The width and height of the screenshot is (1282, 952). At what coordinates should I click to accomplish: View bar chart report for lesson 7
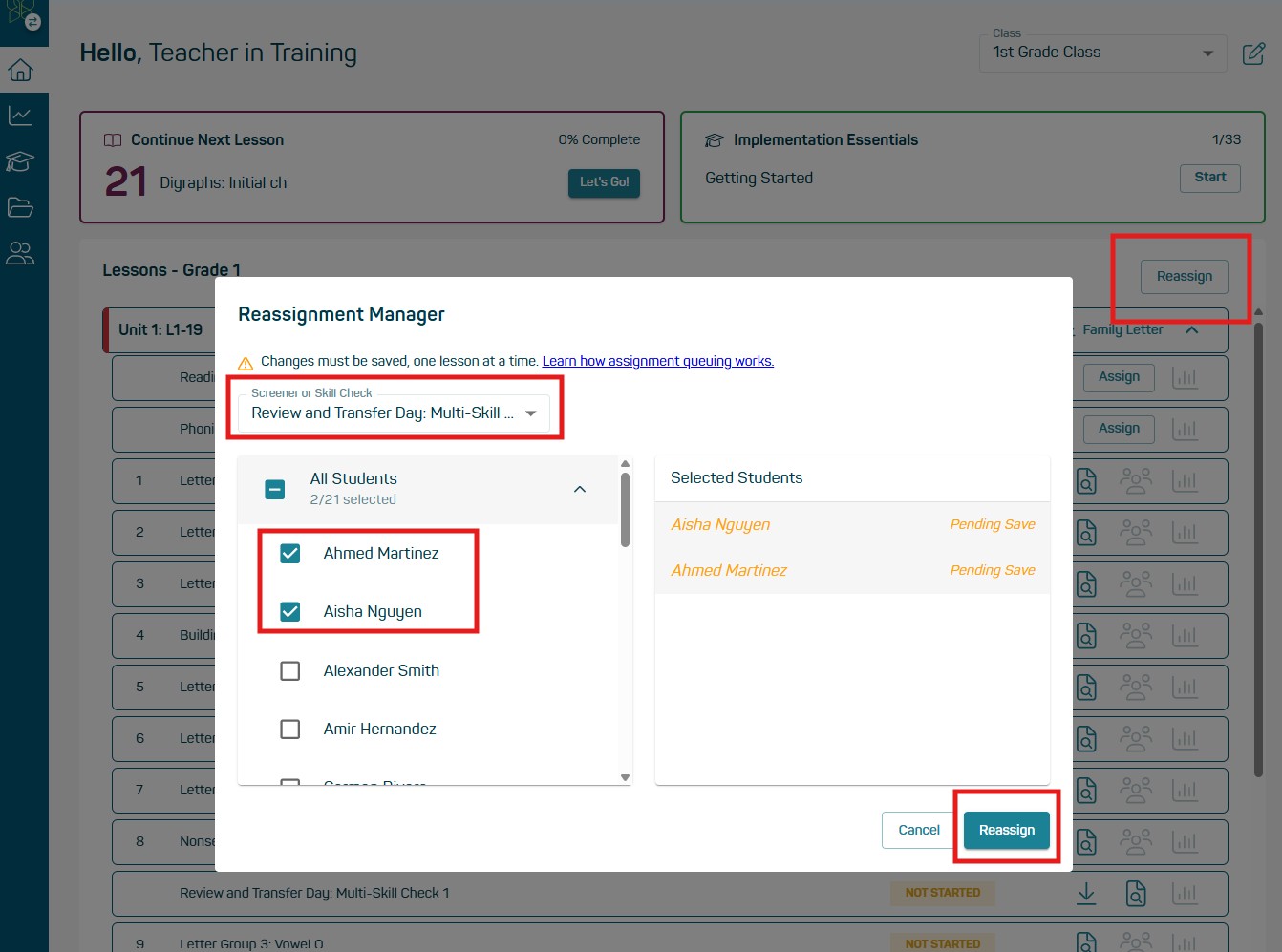(x=1185, y=790)
